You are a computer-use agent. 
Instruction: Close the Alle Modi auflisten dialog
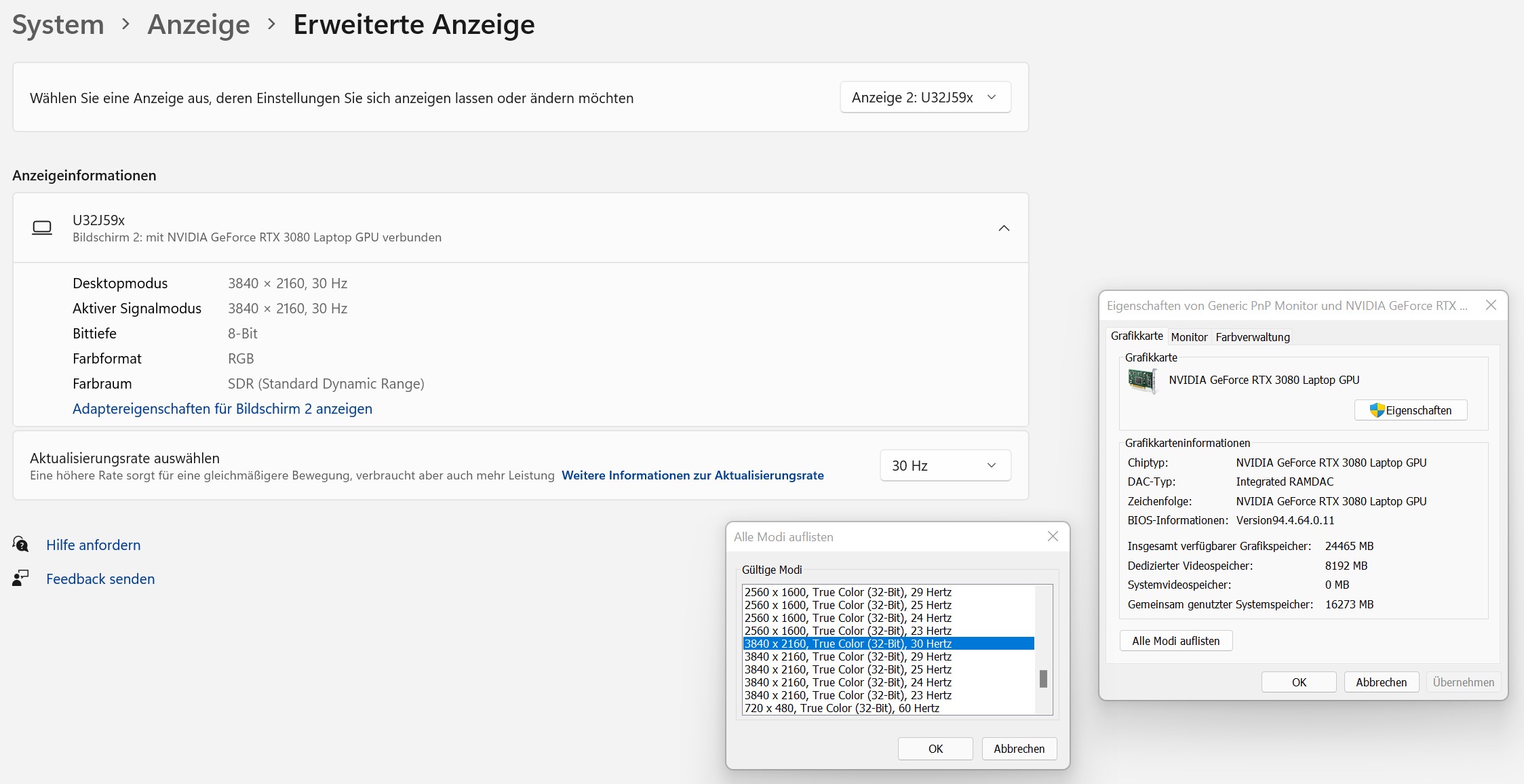1053,536
